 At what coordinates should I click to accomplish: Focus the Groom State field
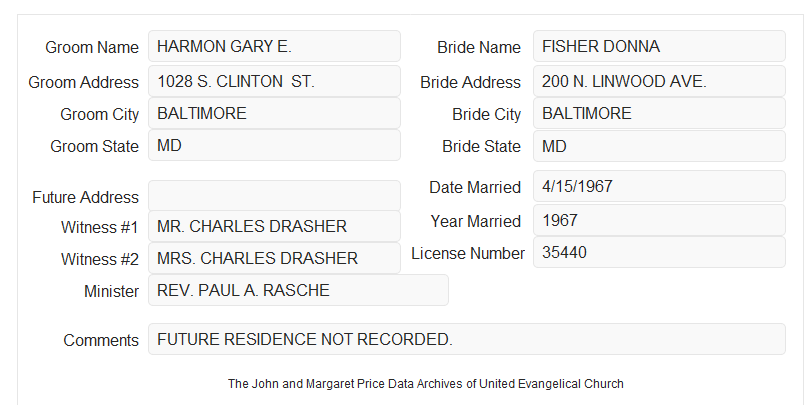274,145
